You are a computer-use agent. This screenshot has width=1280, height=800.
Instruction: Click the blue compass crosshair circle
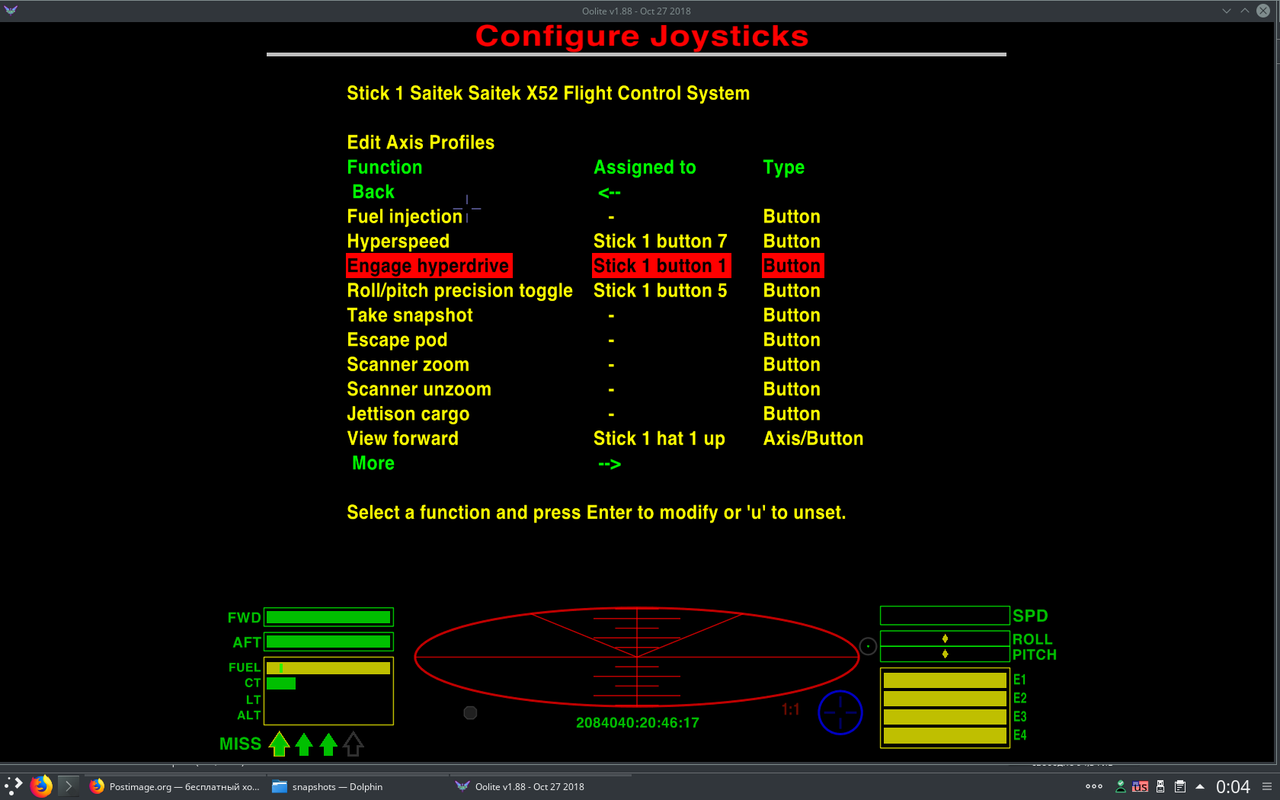click(840, 712)
